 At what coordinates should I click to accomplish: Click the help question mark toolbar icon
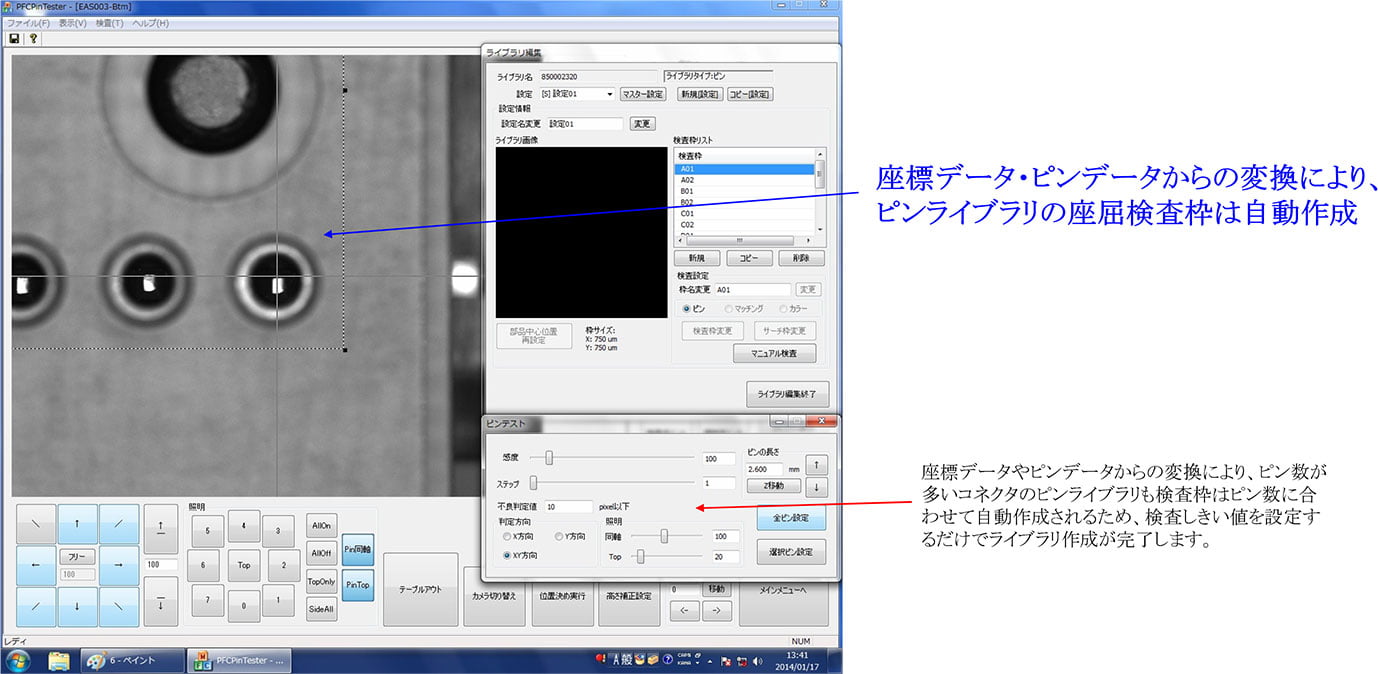pyautogui.click(x=33, y=38)
